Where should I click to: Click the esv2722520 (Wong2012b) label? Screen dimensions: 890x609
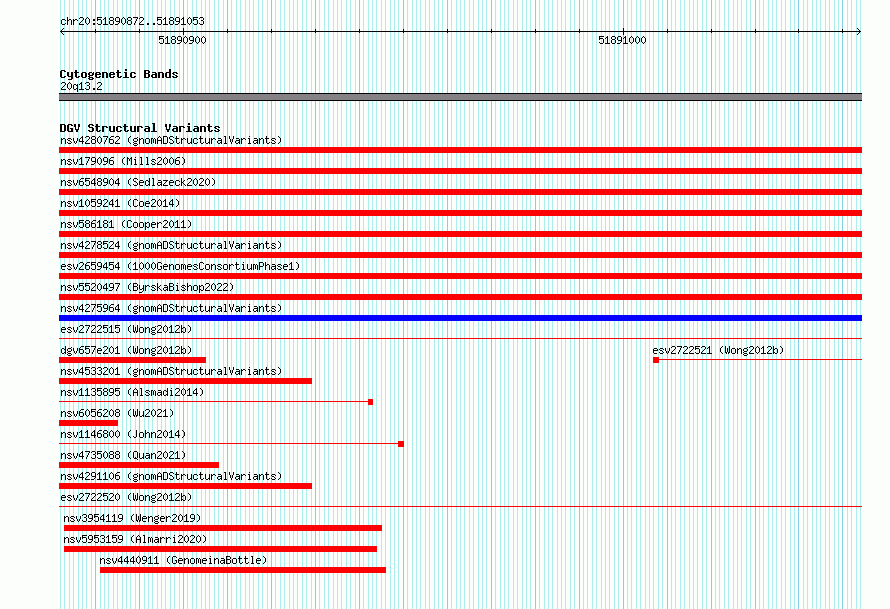[x=126, y=497]
